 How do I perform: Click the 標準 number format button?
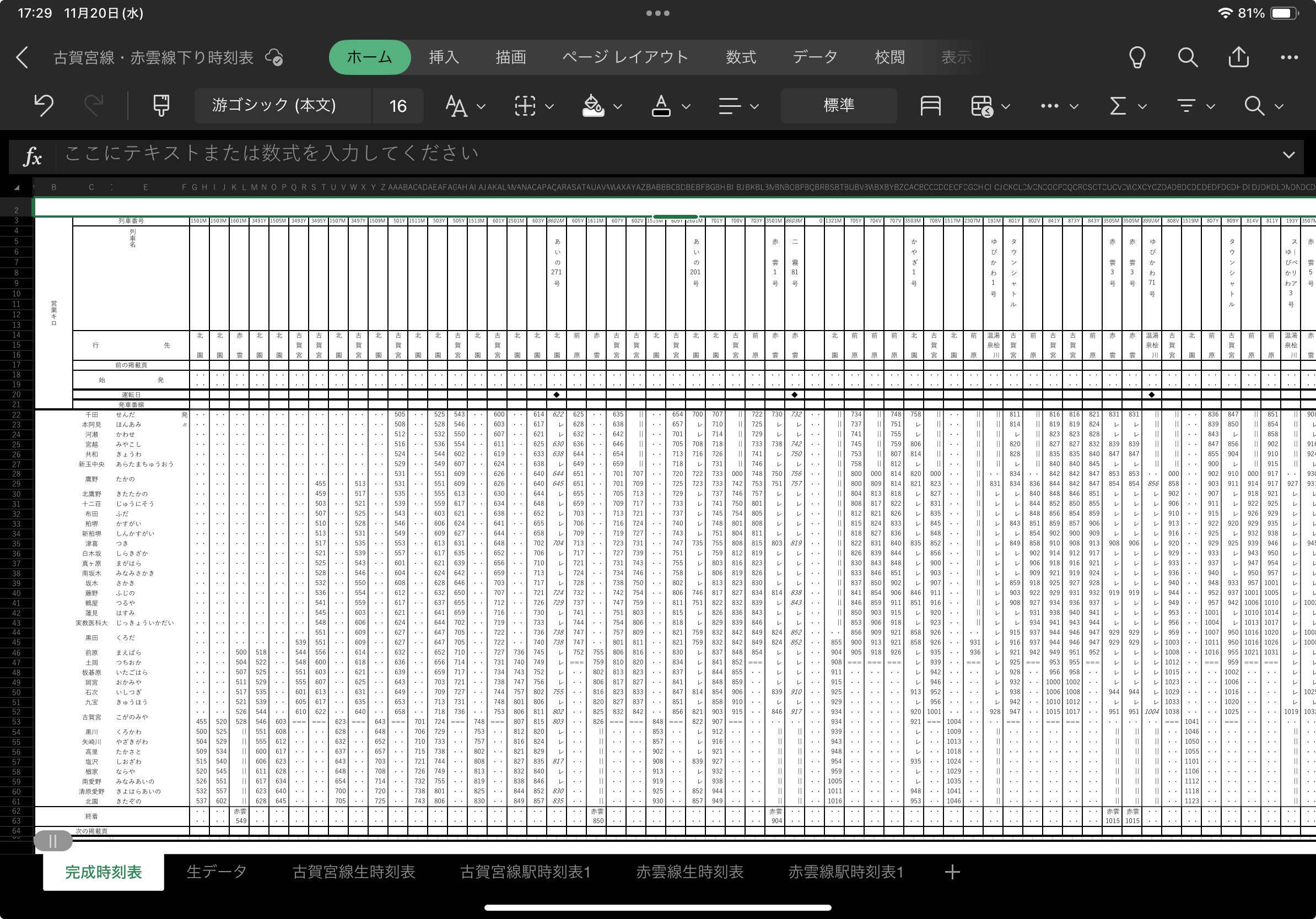click(x=839, y=105)
